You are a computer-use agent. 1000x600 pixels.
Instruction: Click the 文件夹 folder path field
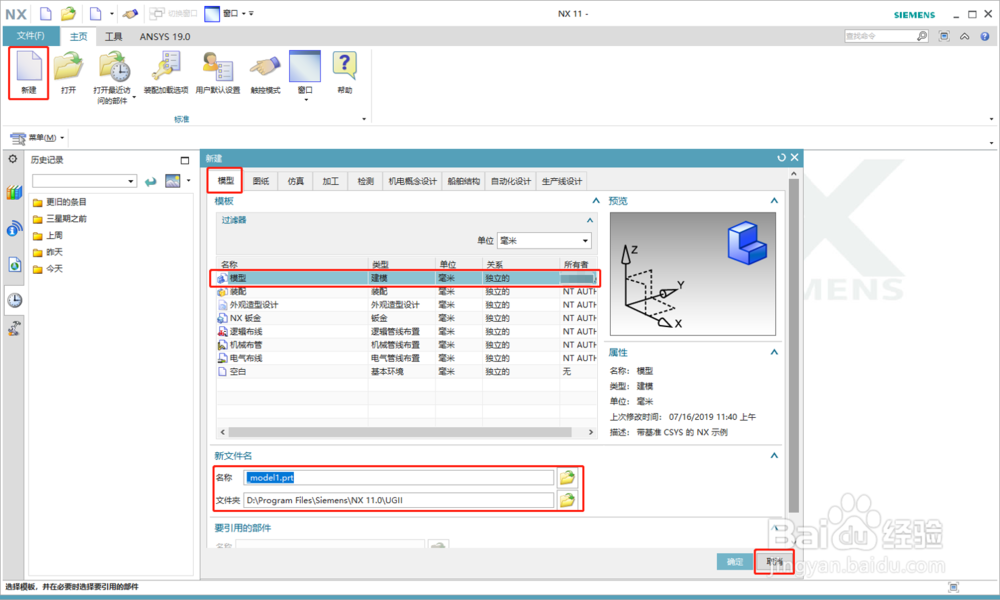pos(399,501)
